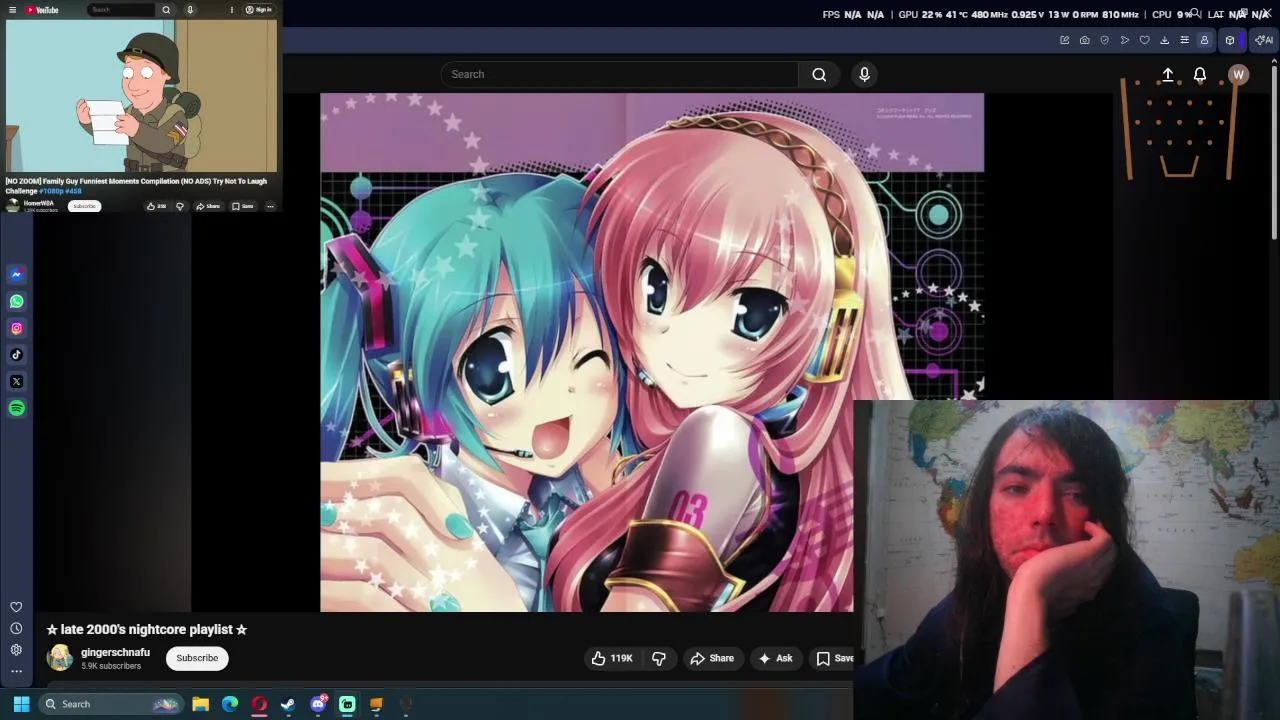
Task: Open Instagram in the Opera sidebar
Action: click(16, 328)
